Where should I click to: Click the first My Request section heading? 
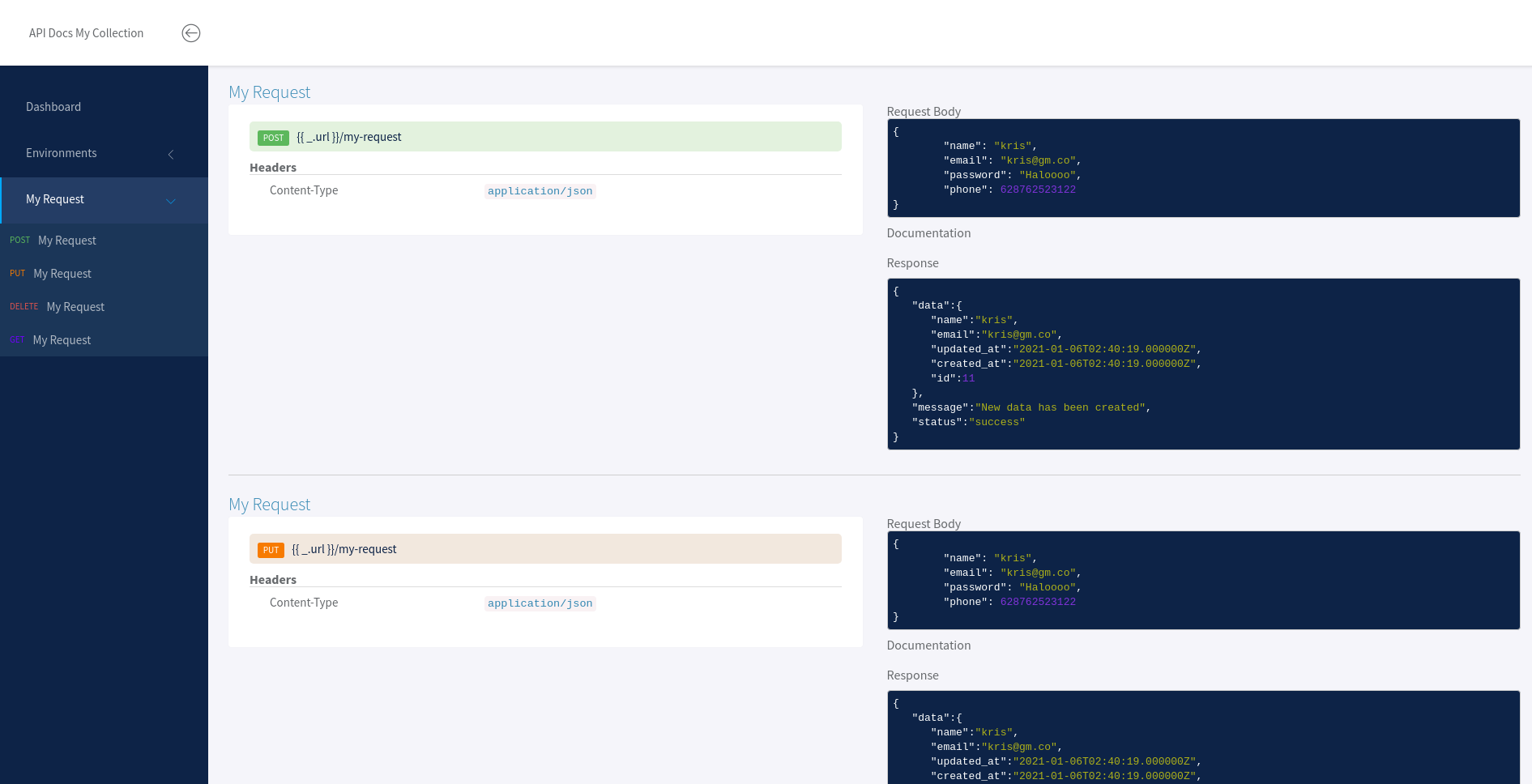click(x=269, y=92)
